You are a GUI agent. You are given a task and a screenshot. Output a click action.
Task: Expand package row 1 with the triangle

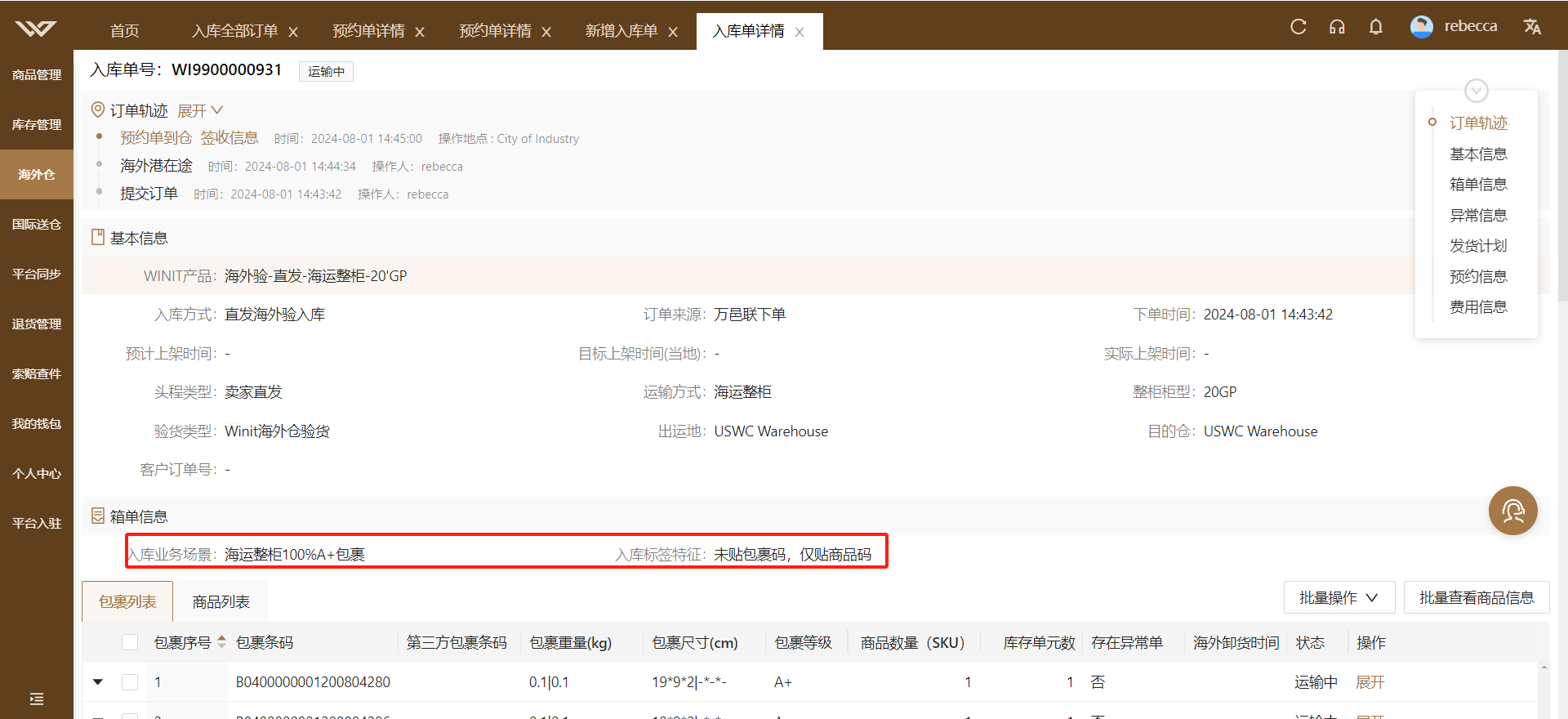[98, 681]
